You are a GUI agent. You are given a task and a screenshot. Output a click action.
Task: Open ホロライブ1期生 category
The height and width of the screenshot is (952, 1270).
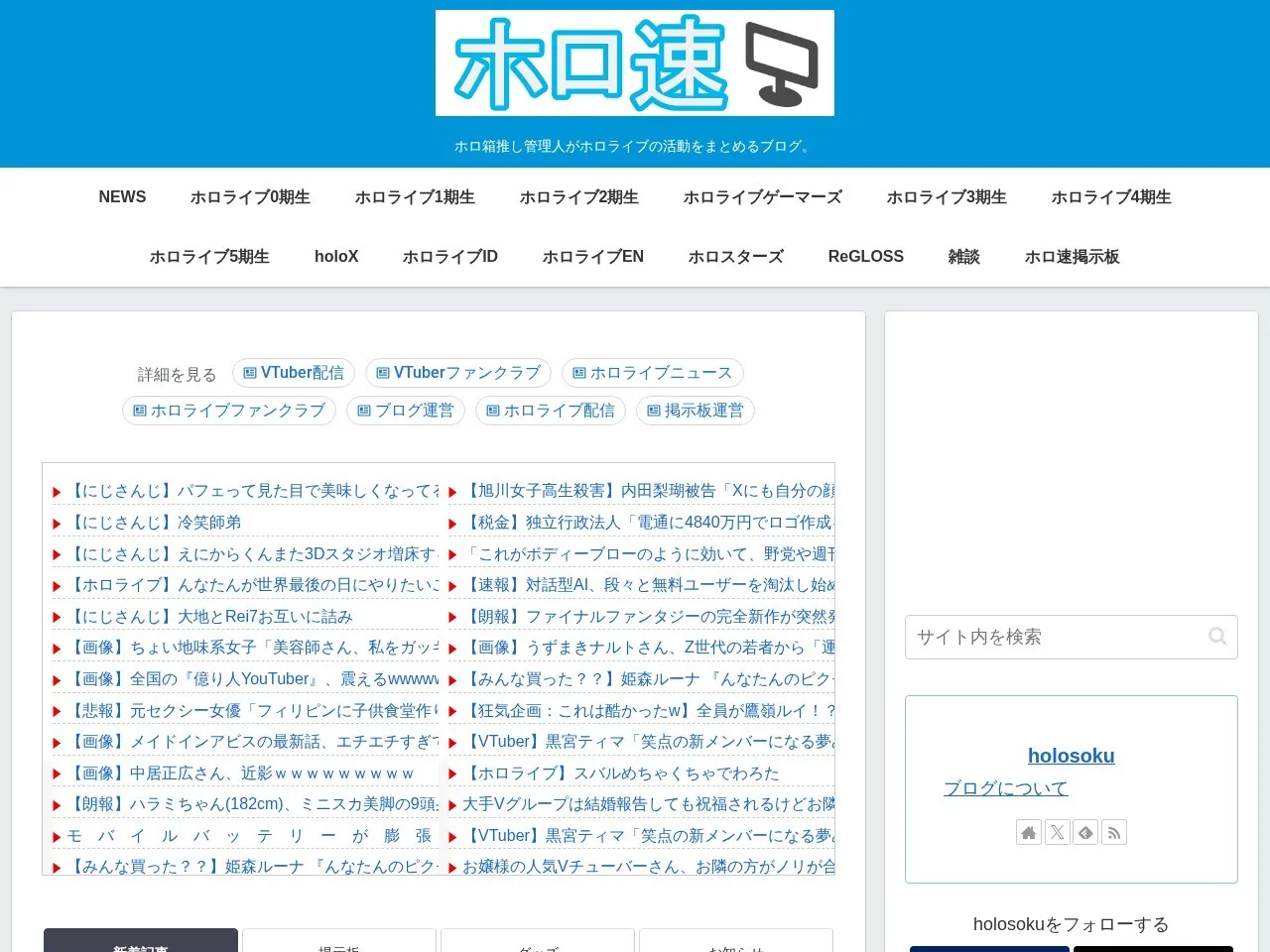pyautogui.click(x=415, y=197)
